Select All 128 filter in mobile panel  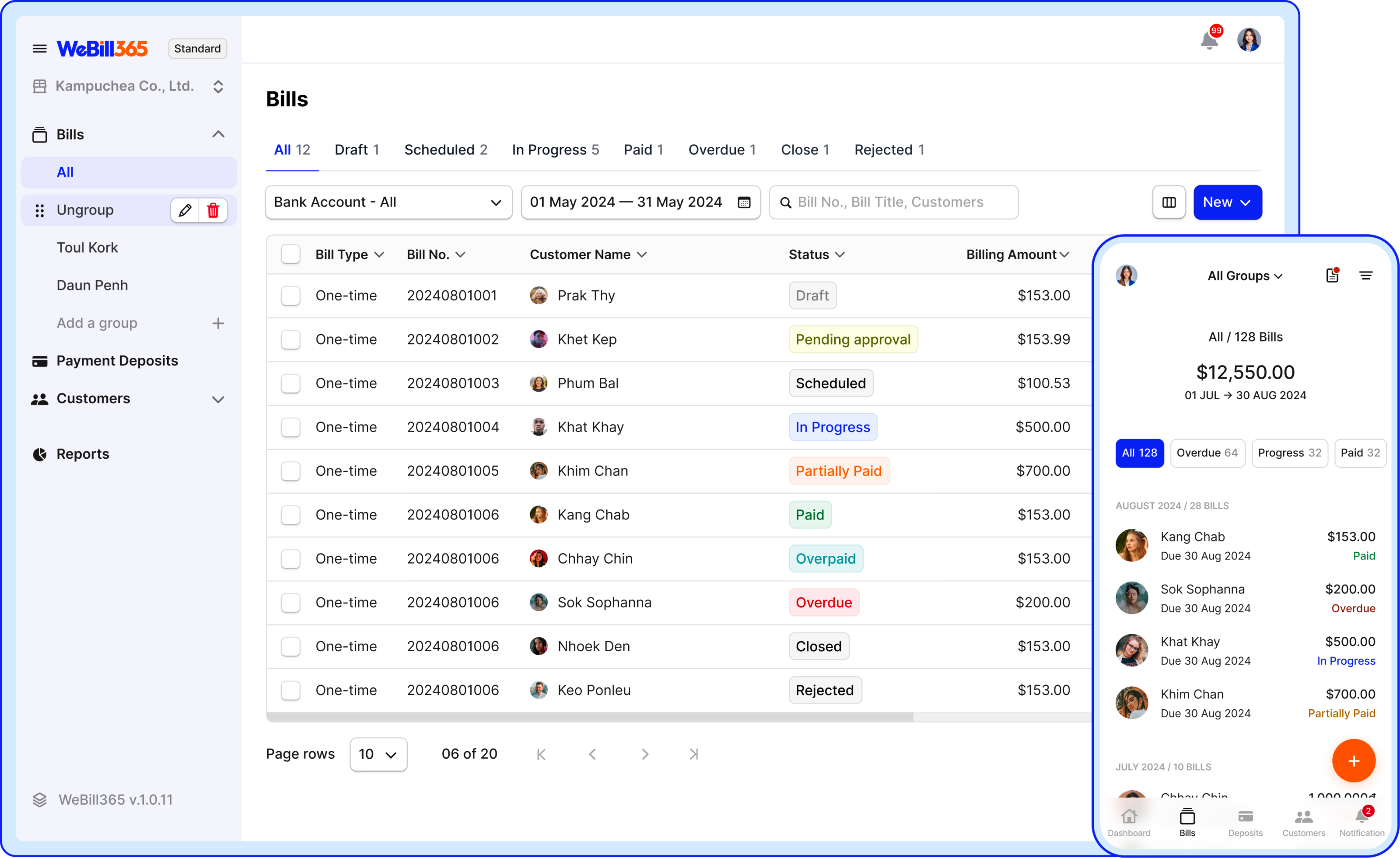[x=1139, y=453]
